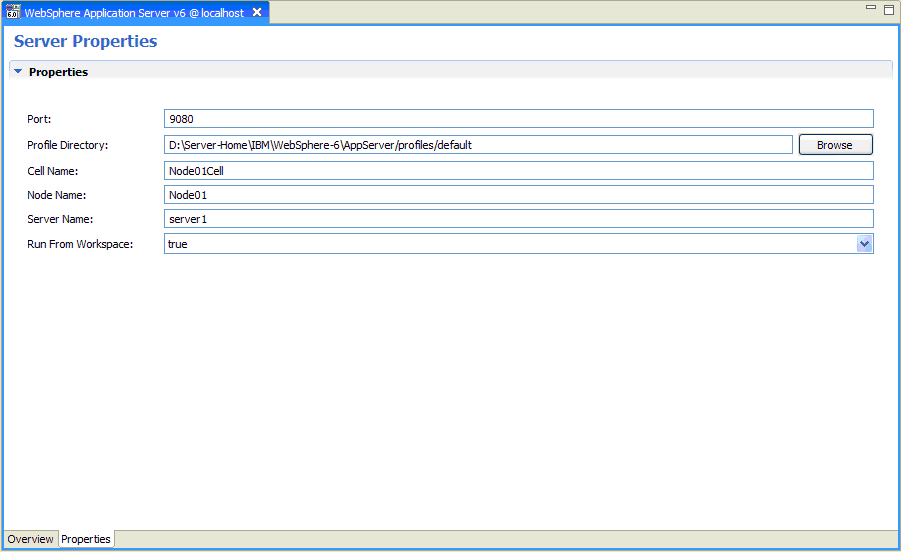Close the WebSphere Application Server v6 tab
Image resolution: width=901 pixels, height=552 pixels.
[257, 12]
